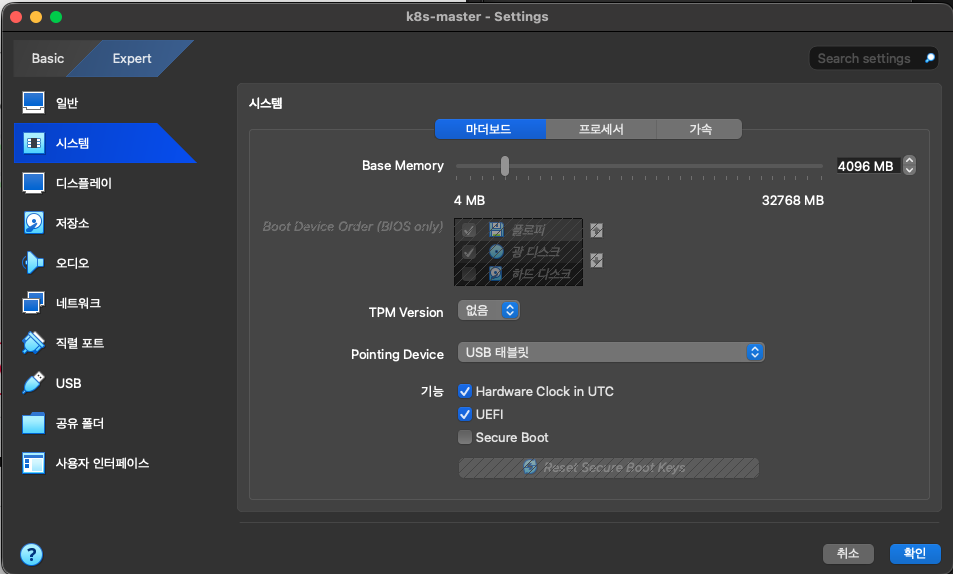Open the 디스플레이 monitor icon
953x574 pixels.
click(33, 183)
